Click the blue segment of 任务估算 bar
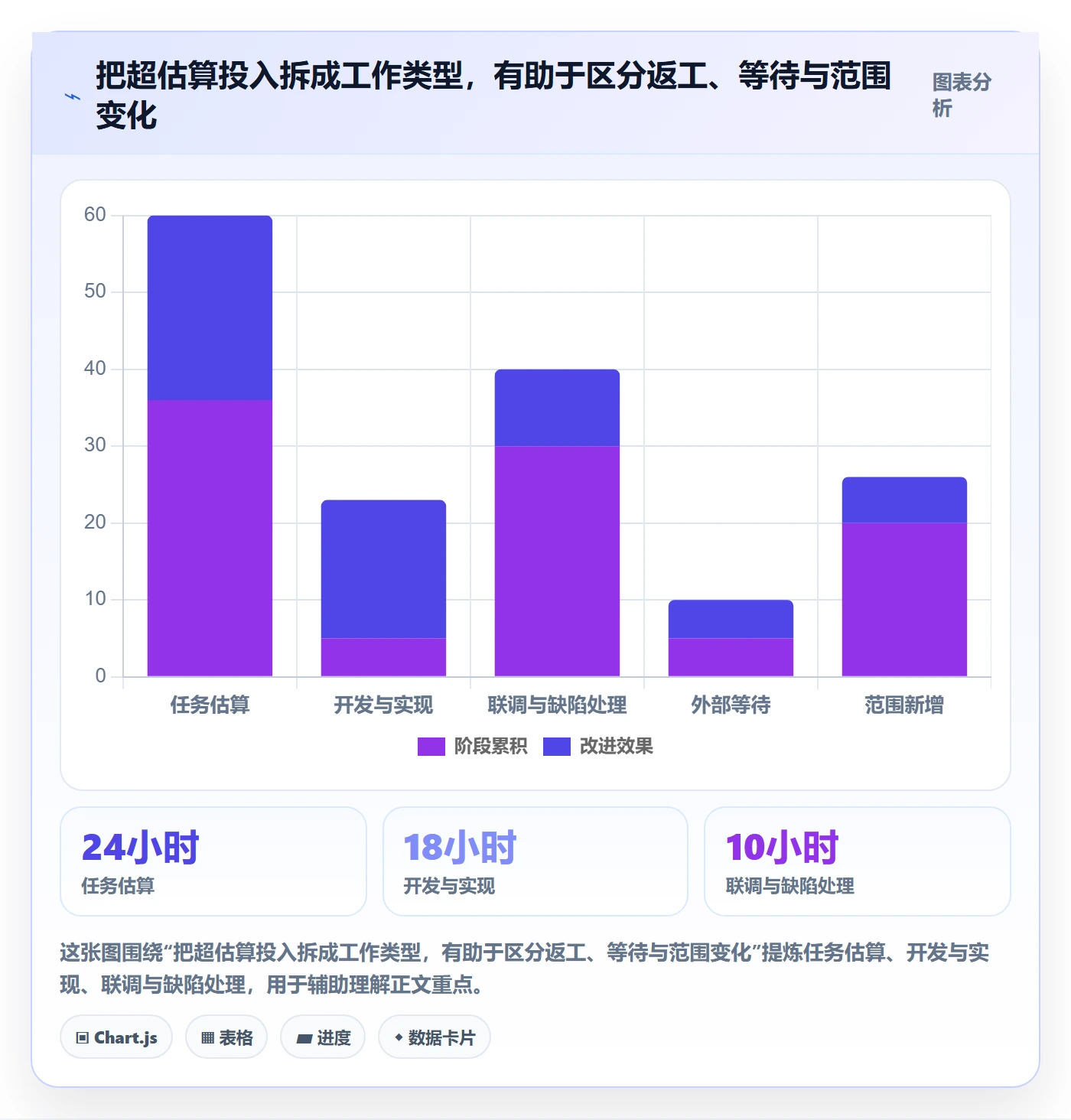This screenshot has height=1120, width=1071. tap(210, 308)
